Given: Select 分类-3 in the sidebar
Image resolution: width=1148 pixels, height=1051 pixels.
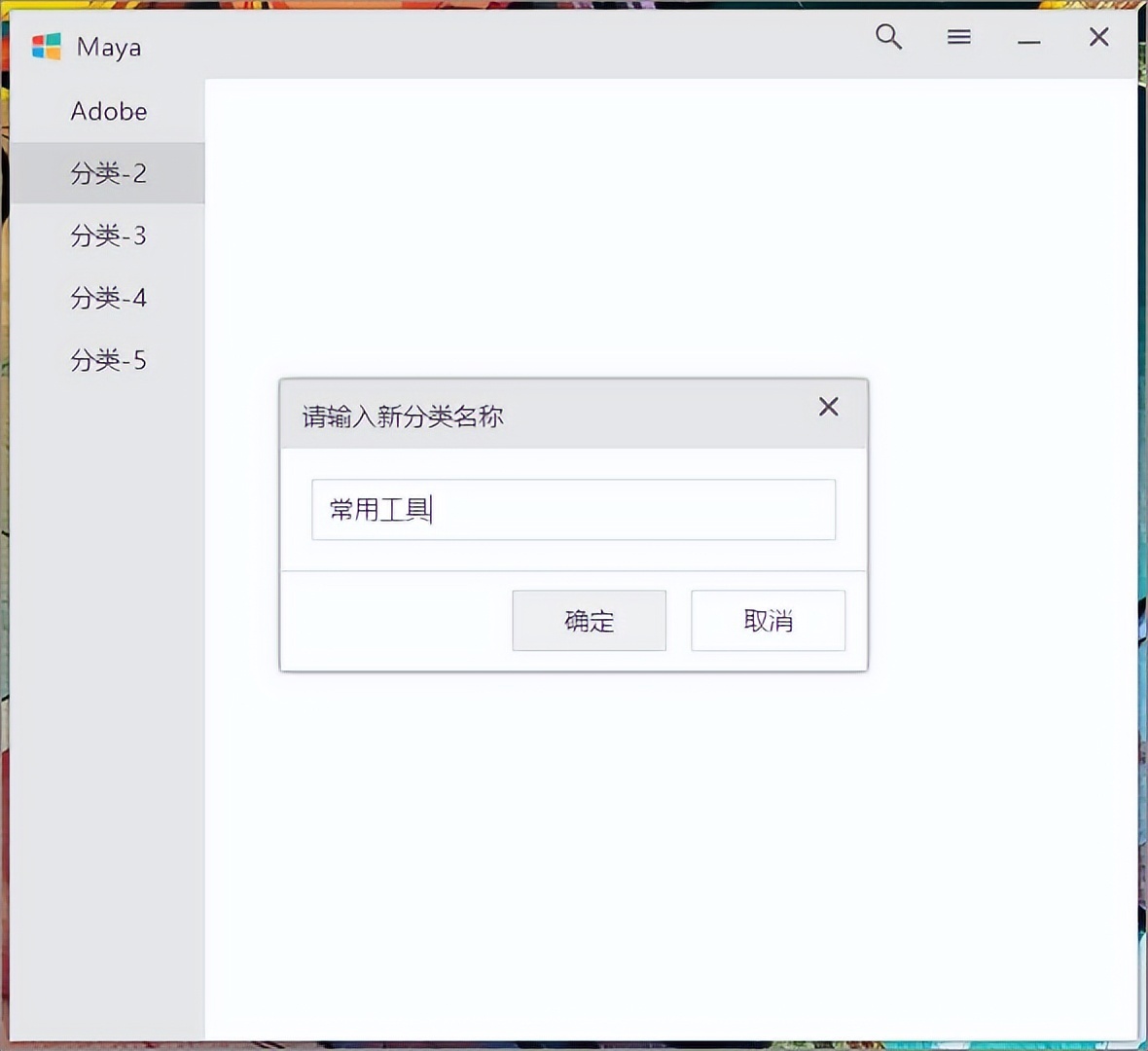Looking at the screenshot, I should (108, 236).
